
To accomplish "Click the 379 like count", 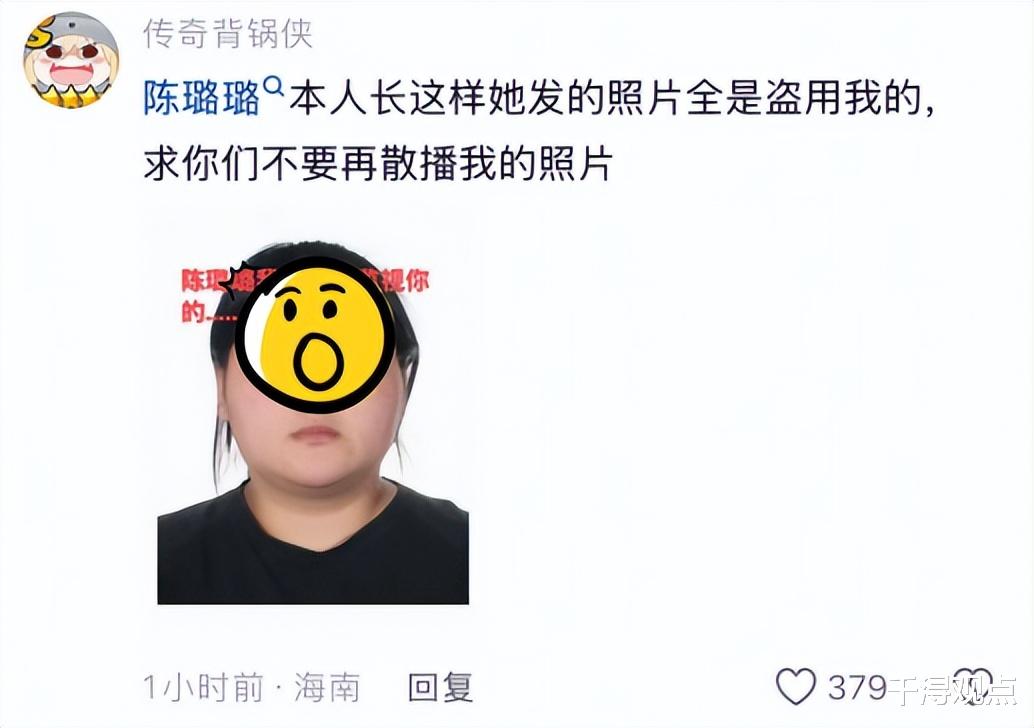I will tap(857, 688).
